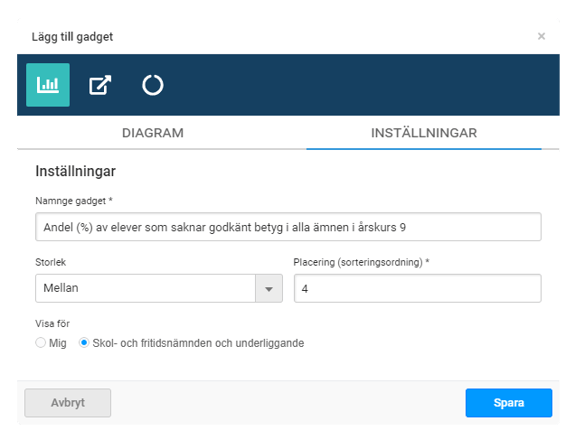Click the Avbryt button
Image resolution: width=575 pixels, height=440 pixels.
coord(68,403)
